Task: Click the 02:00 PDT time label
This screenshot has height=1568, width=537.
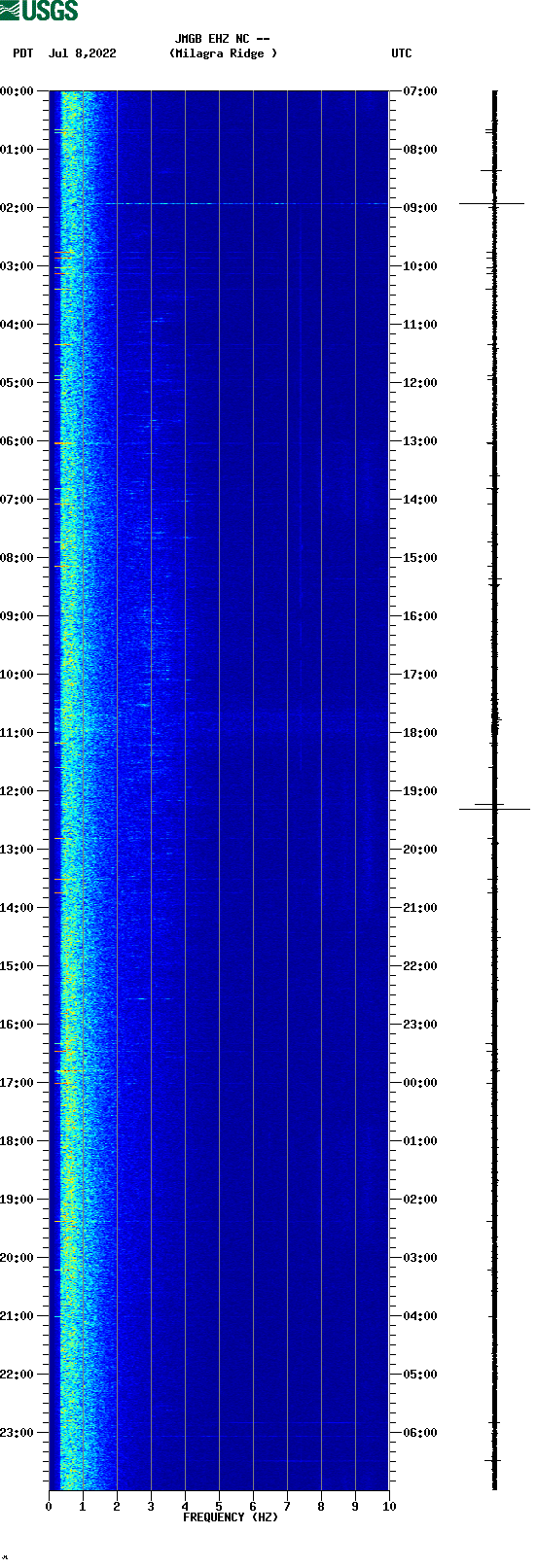Action: click(18, 208)
